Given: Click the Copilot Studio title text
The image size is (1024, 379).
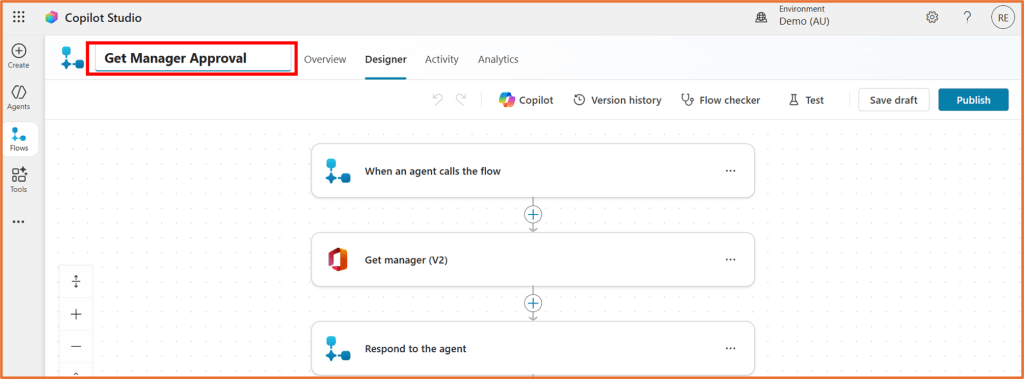Looking at the screenshot, I should [103, 18].
